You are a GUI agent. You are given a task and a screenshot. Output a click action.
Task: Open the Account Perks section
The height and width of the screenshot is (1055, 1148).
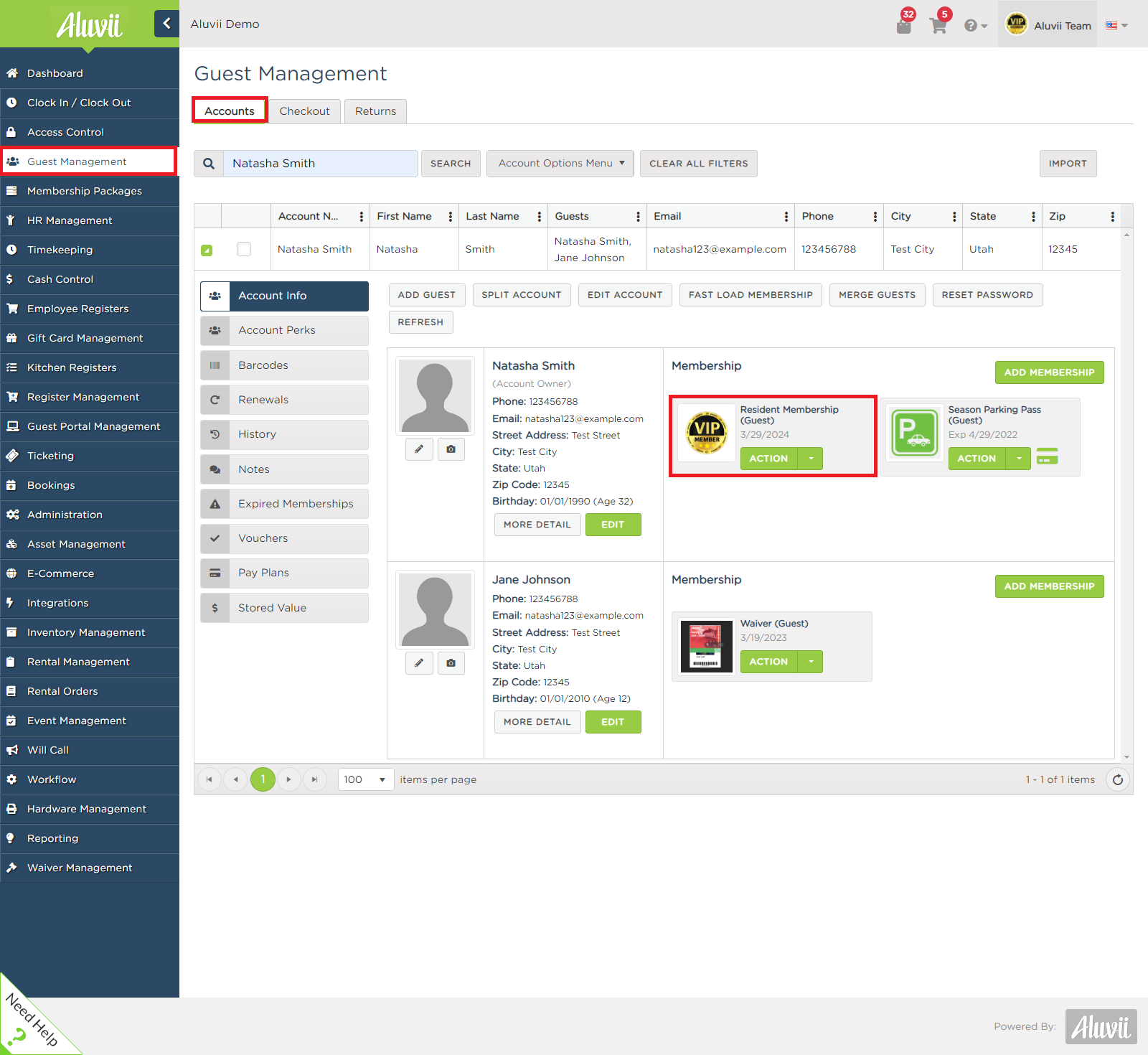(x=284, y=330)
